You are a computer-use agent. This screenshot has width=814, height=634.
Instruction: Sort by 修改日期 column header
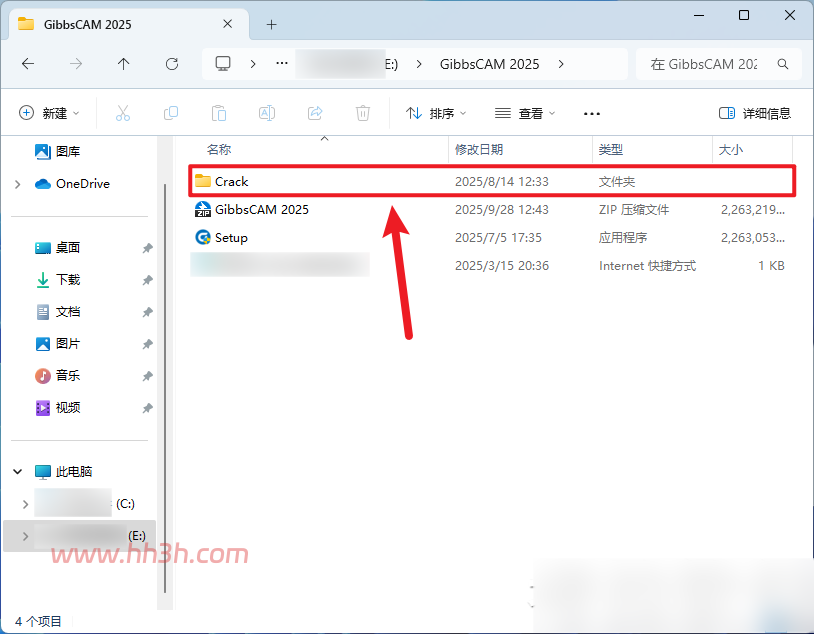[x=479, y=150]
